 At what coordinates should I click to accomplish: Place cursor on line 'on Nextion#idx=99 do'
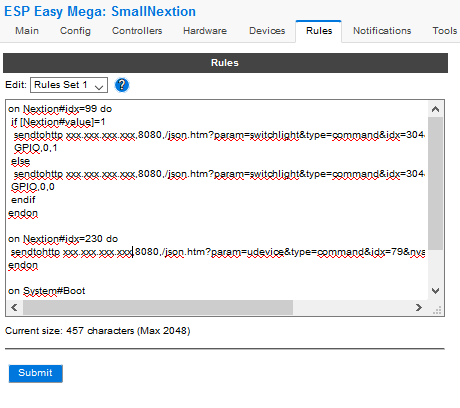point(60,109)
